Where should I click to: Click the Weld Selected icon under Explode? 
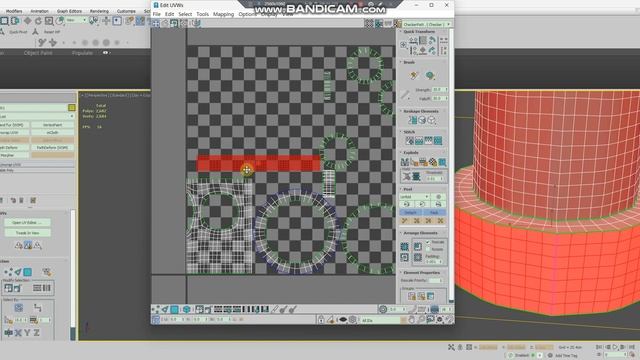coord(416,176)
